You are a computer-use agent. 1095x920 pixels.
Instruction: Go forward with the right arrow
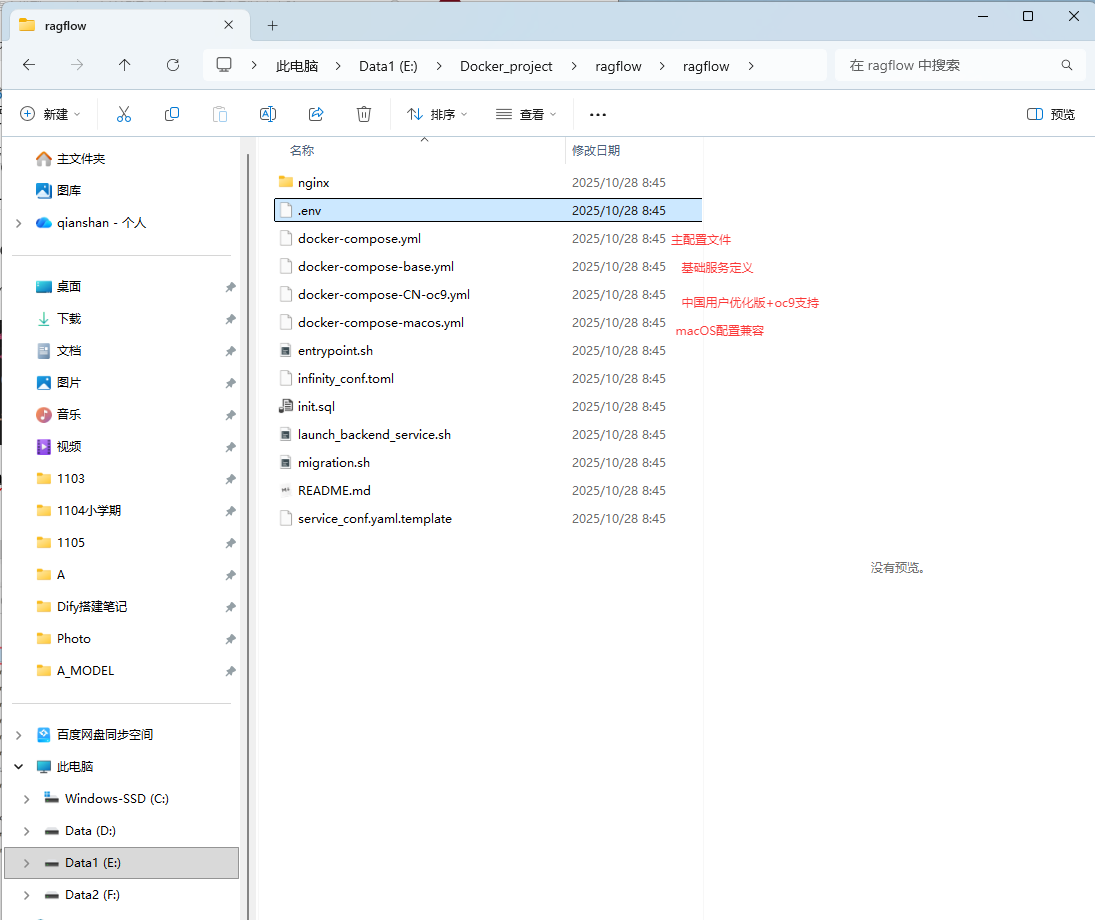[x=77, y=65]
